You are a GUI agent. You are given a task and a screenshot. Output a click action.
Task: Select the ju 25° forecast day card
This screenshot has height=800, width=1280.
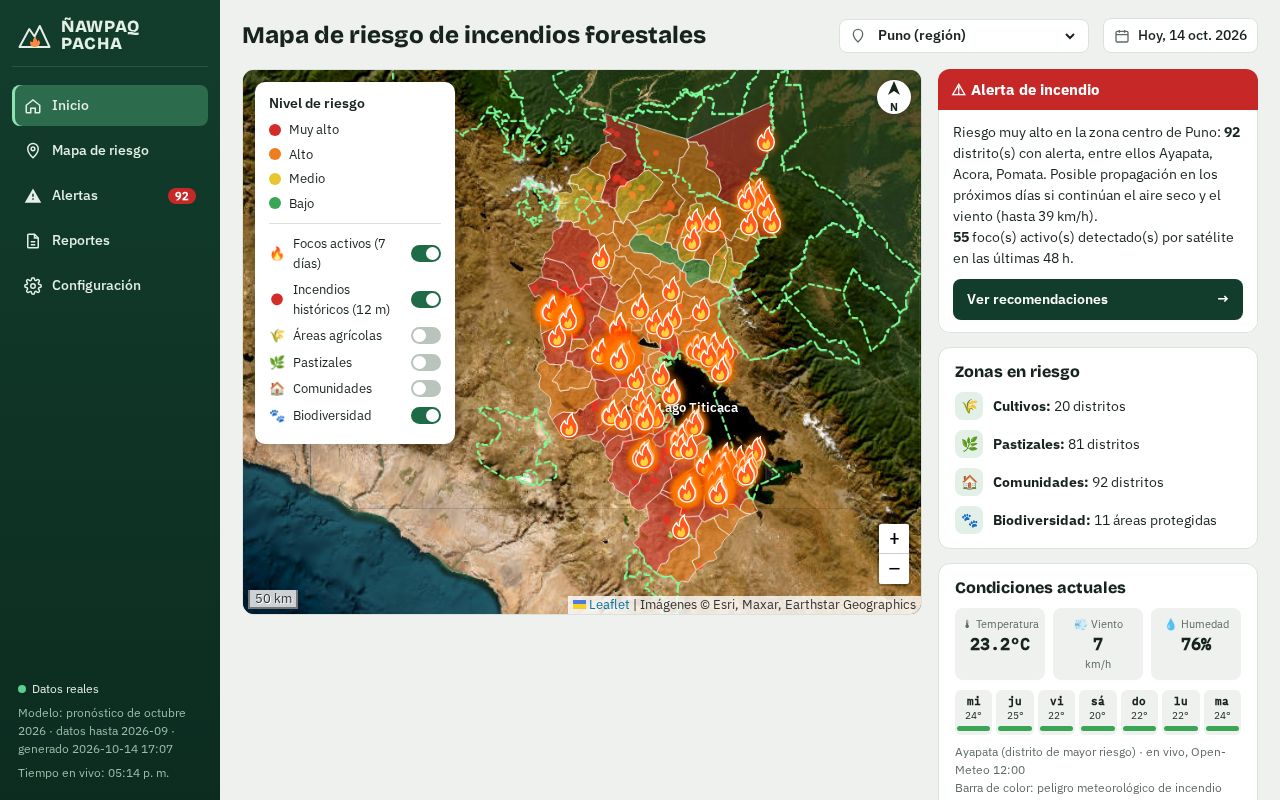point(1015,711)
